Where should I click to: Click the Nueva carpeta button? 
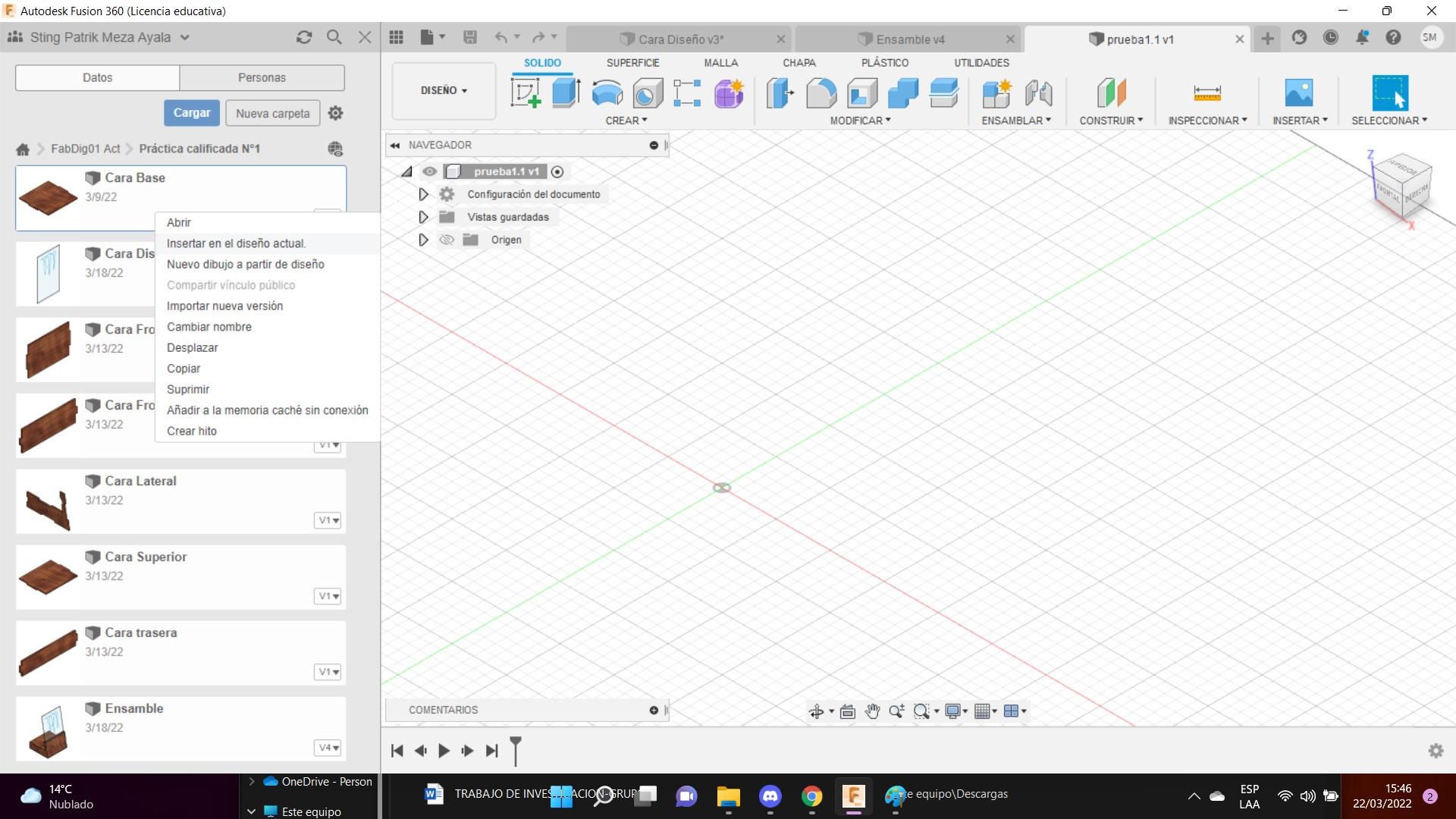(x=272, y=113)
